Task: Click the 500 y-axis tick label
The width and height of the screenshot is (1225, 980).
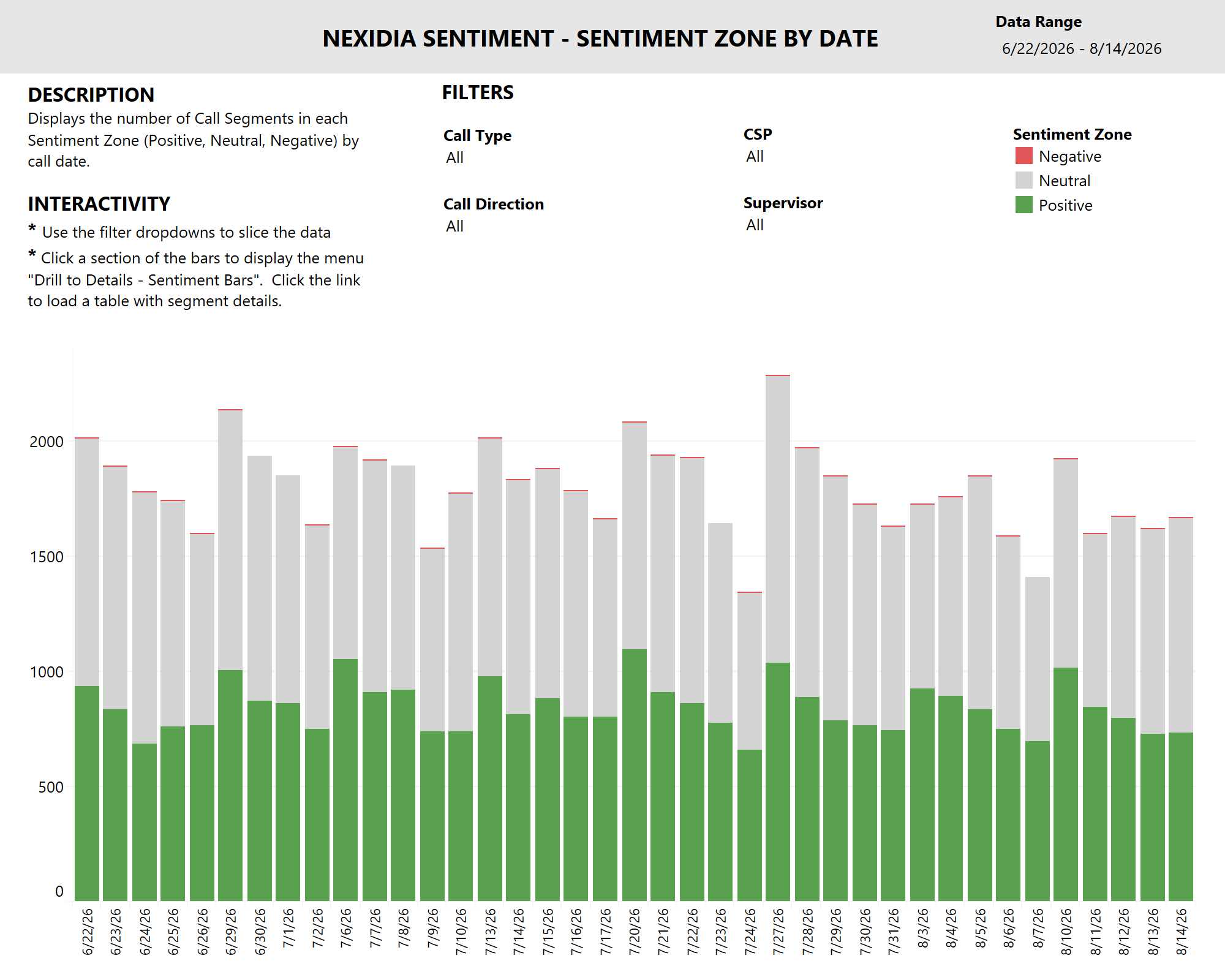Action: point(51,787)
